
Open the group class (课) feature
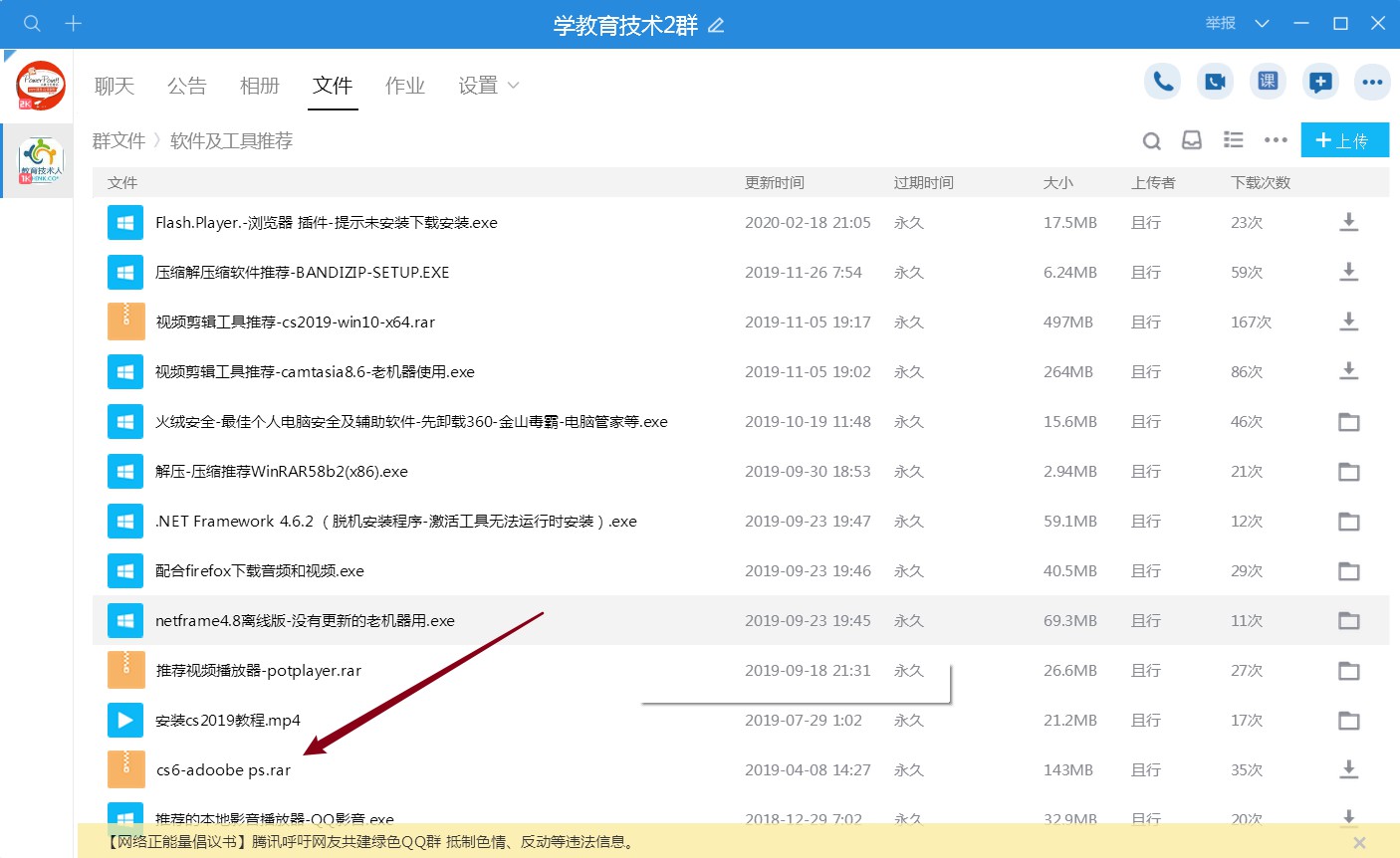[1268, 82]
